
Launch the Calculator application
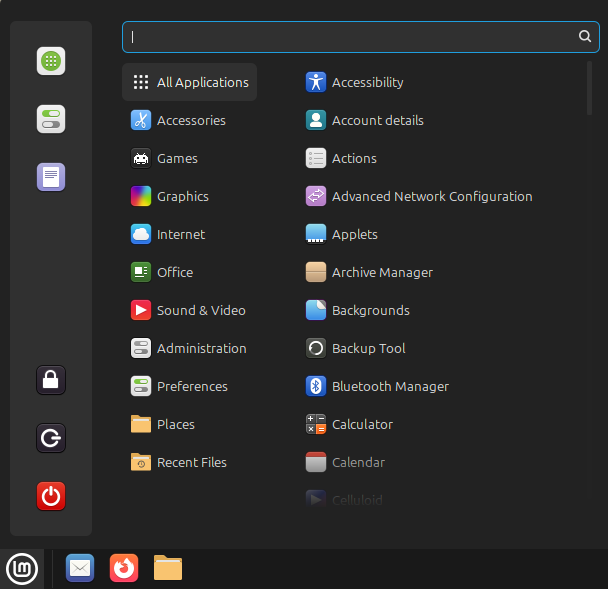[x=361, y=424]
